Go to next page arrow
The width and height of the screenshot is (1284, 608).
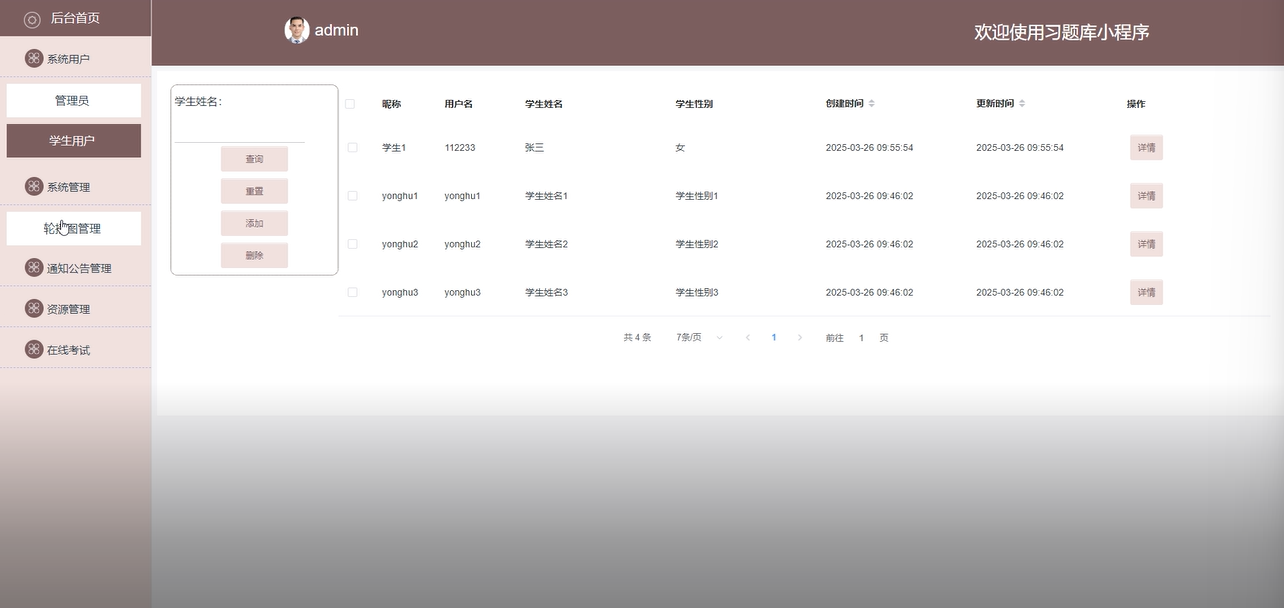point(799,338)
